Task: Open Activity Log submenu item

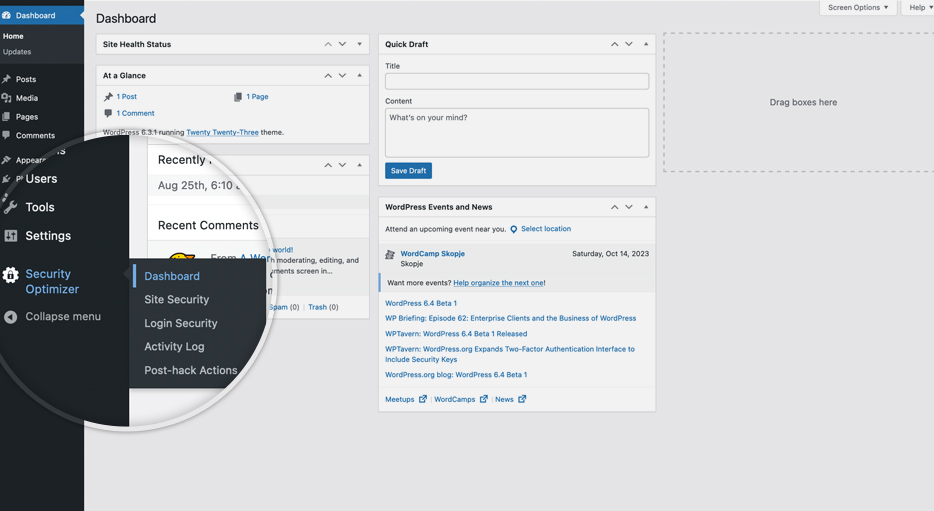Action: [174, 347]
